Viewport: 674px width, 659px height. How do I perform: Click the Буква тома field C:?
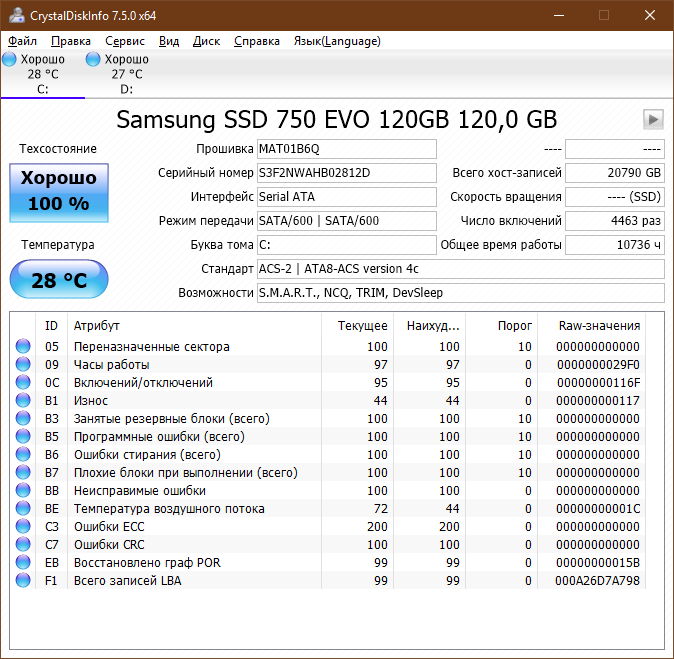tap(347, 245)
